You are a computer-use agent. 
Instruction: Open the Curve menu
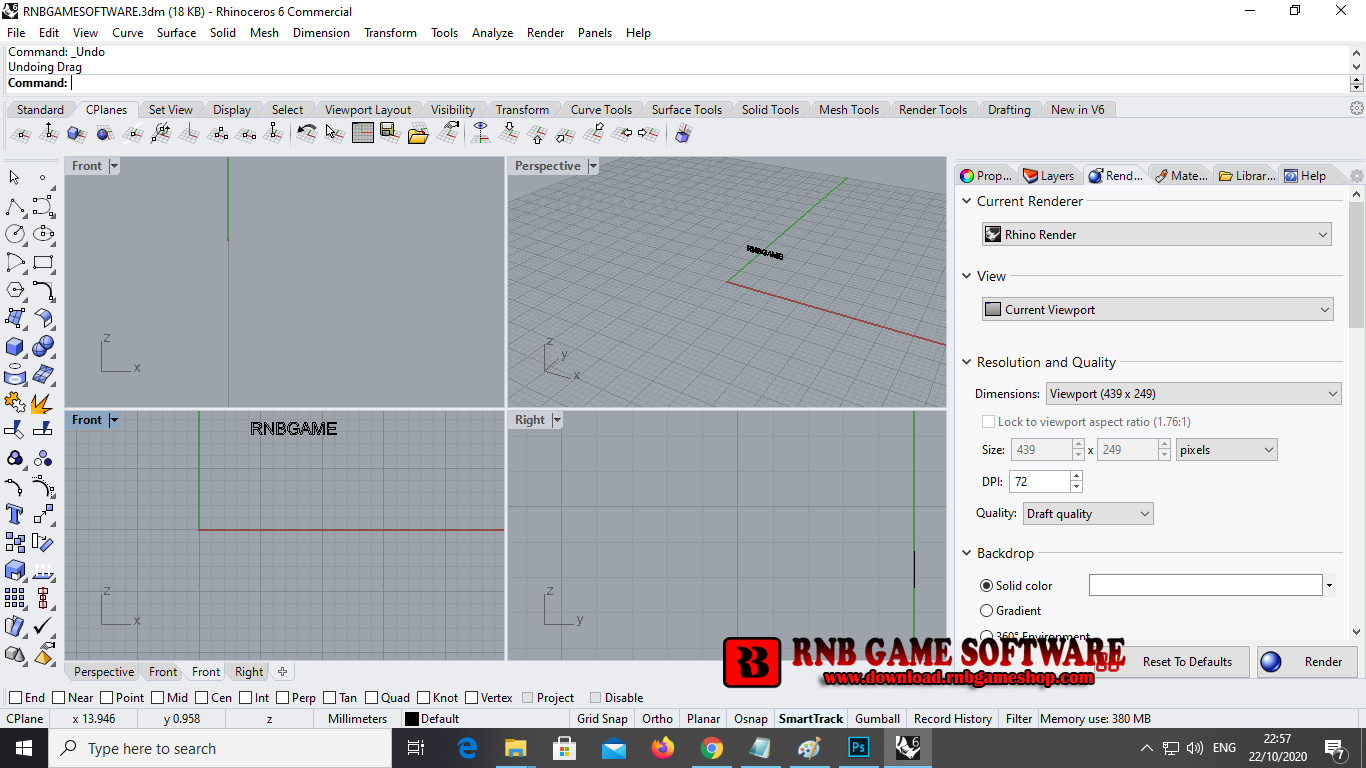pos(127,33)
